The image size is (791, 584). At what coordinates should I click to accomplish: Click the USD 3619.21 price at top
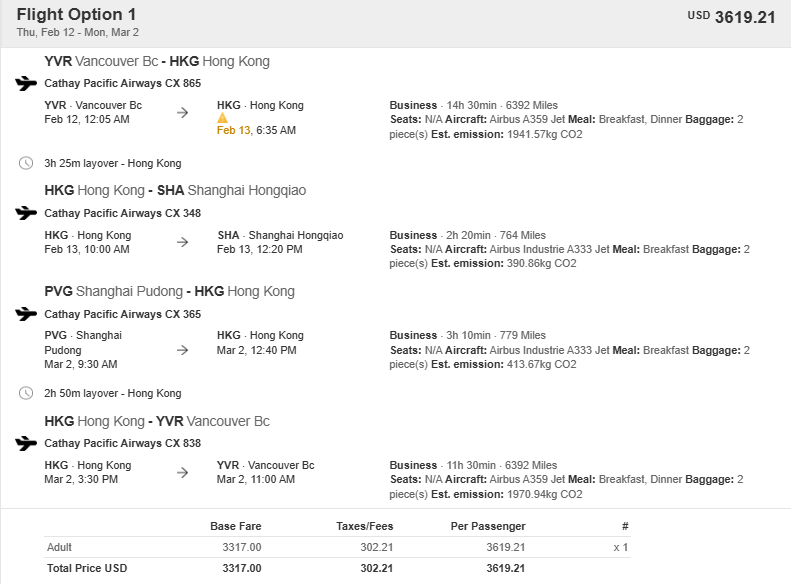coord(731,17)
